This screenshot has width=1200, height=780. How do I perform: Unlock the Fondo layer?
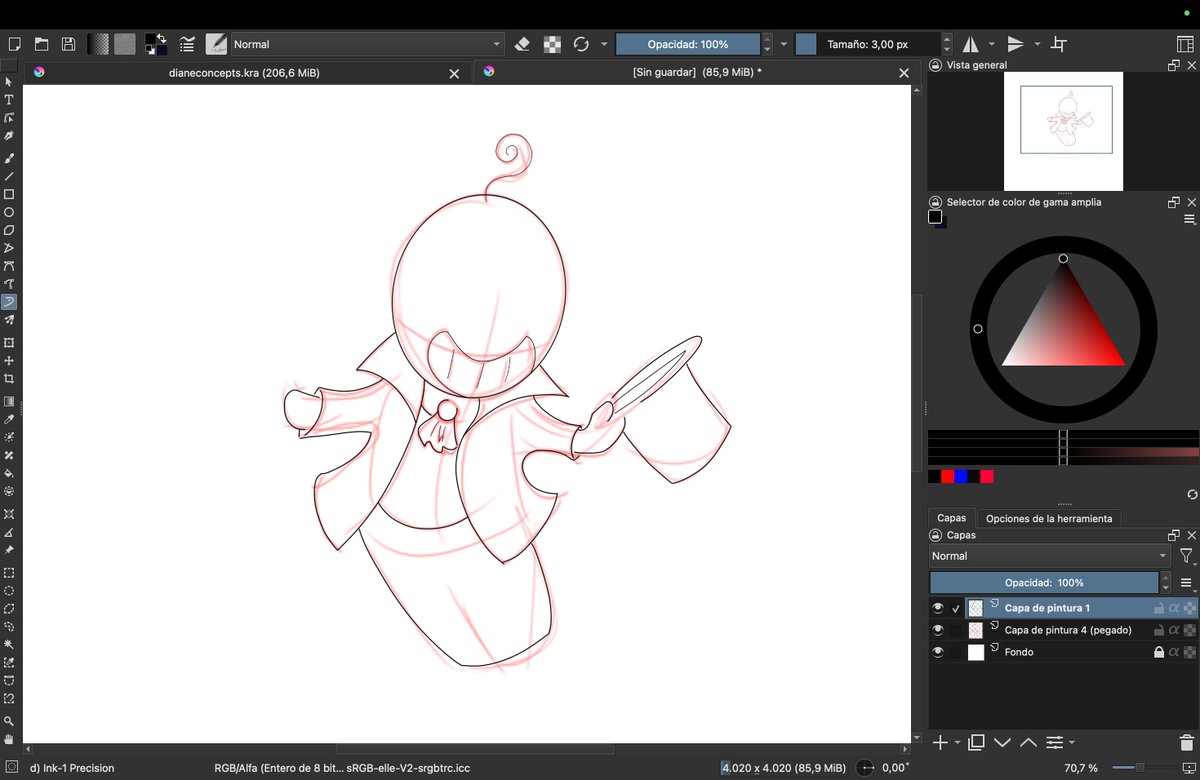(1159, 652)
